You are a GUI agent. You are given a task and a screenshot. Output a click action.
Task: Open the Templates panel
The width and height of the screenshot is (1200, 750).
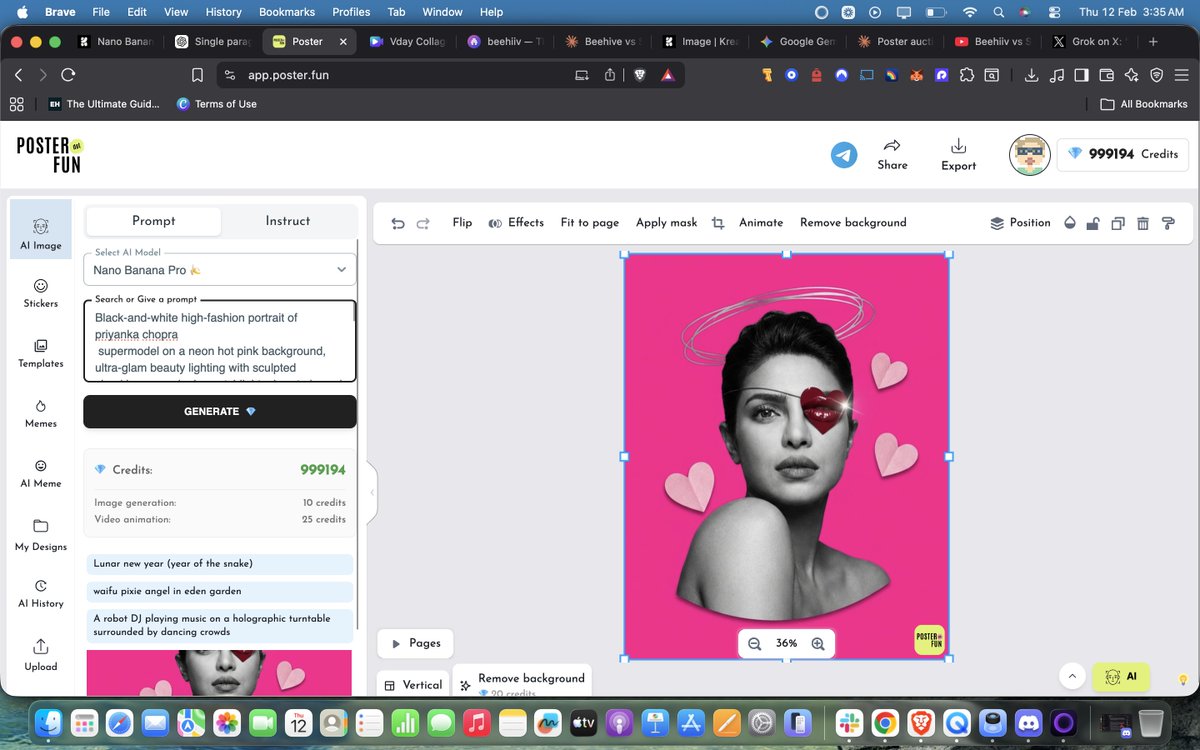click(41, 353)
